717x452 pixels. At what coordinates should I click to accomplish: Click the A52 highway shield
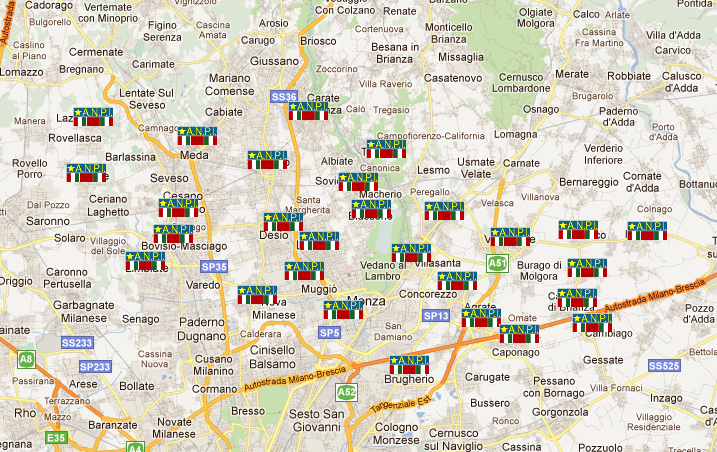tap(346, 392)
